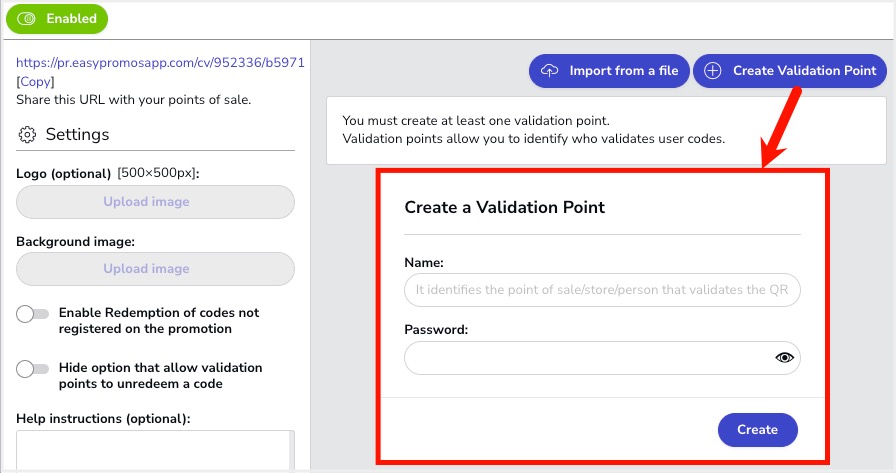
Task: Focus the validation point Name field
Action: [x=602, y=290]
